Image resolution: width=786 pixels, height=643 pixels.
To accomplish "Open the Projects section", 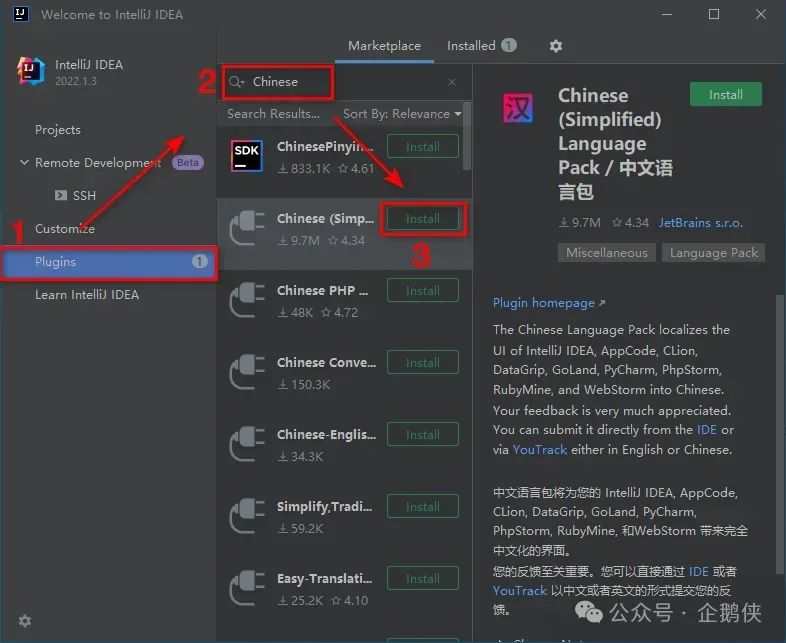I will pyautogui.click(x=58, y=130).
